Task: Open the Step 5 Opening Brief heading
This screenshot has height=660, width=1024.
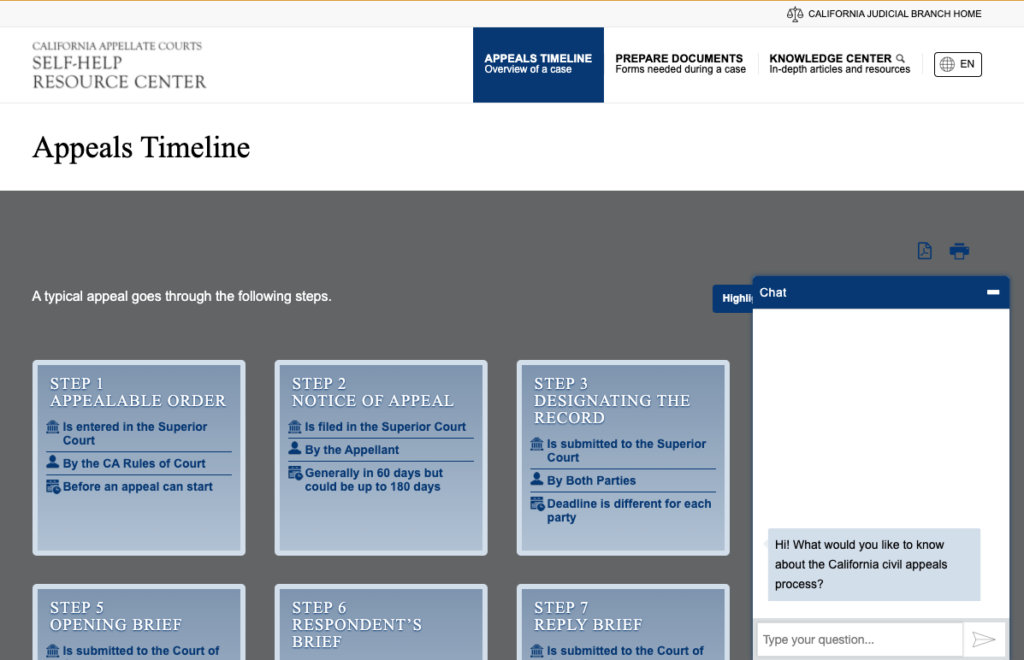Action: 116,616
